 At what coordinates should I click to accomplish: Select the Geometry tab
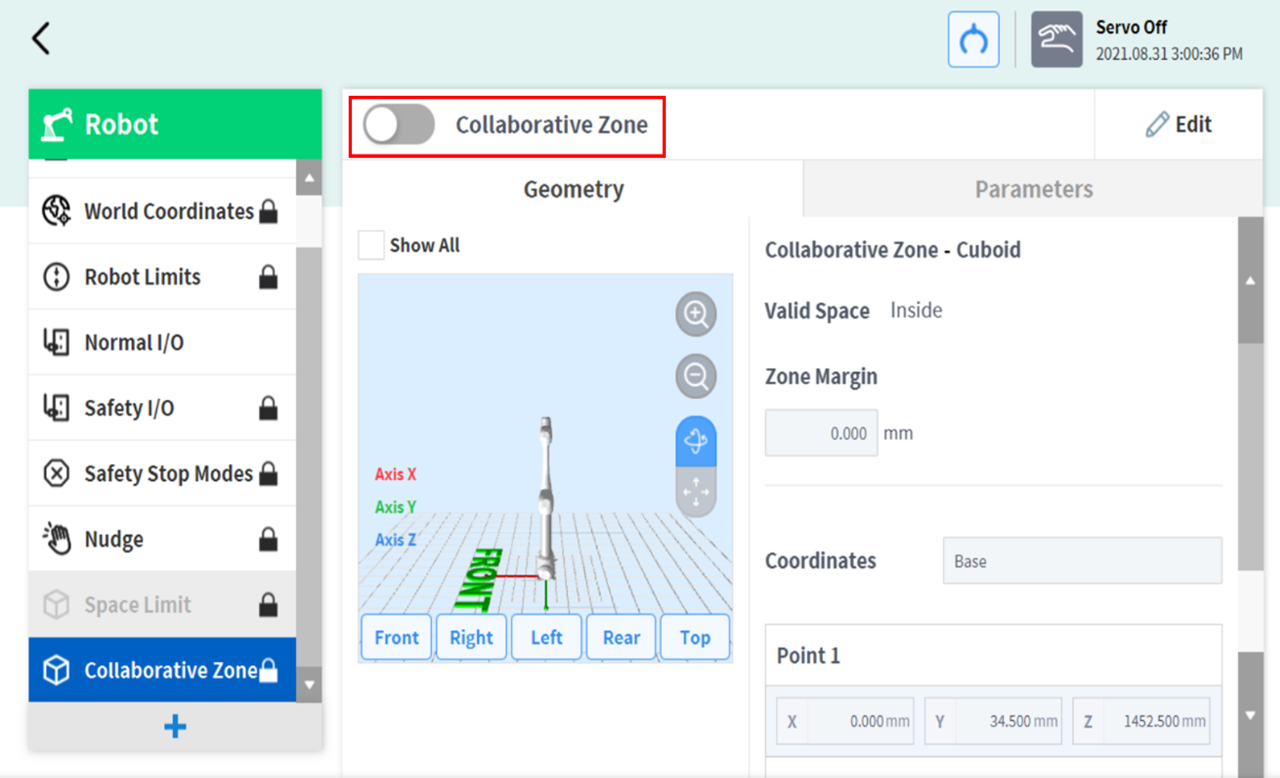(573, 189)
